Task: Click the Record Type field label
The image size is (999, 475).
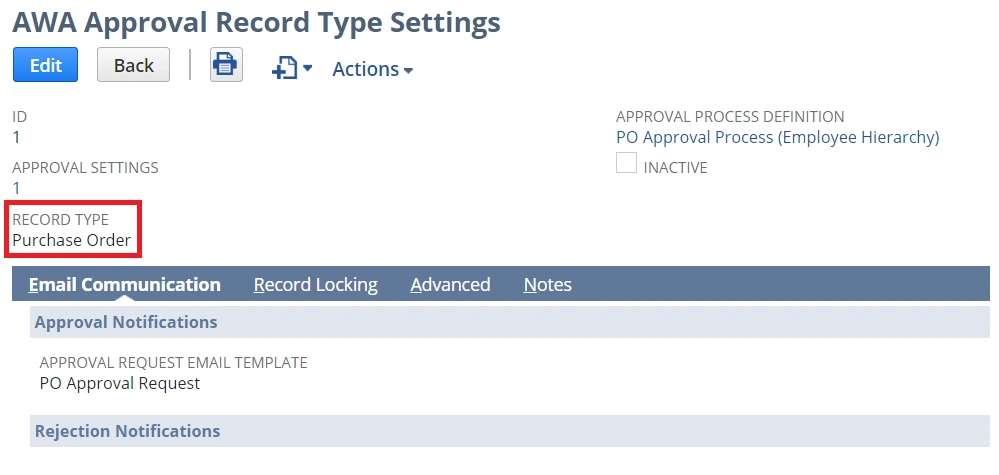Action: click(x=60, y=220)
